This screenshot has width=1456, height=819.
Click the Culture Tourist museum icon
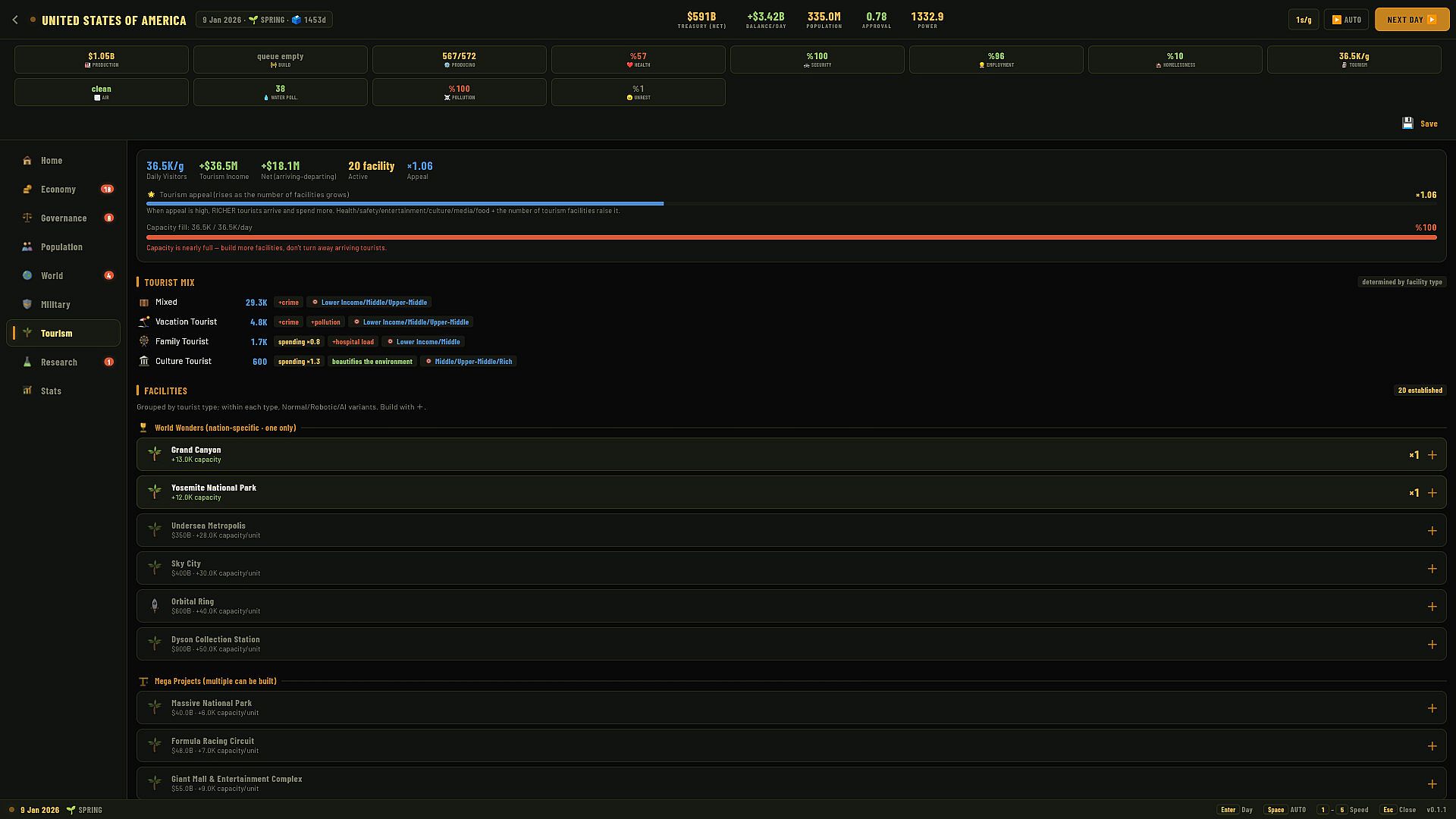click(x=144, y=362)
